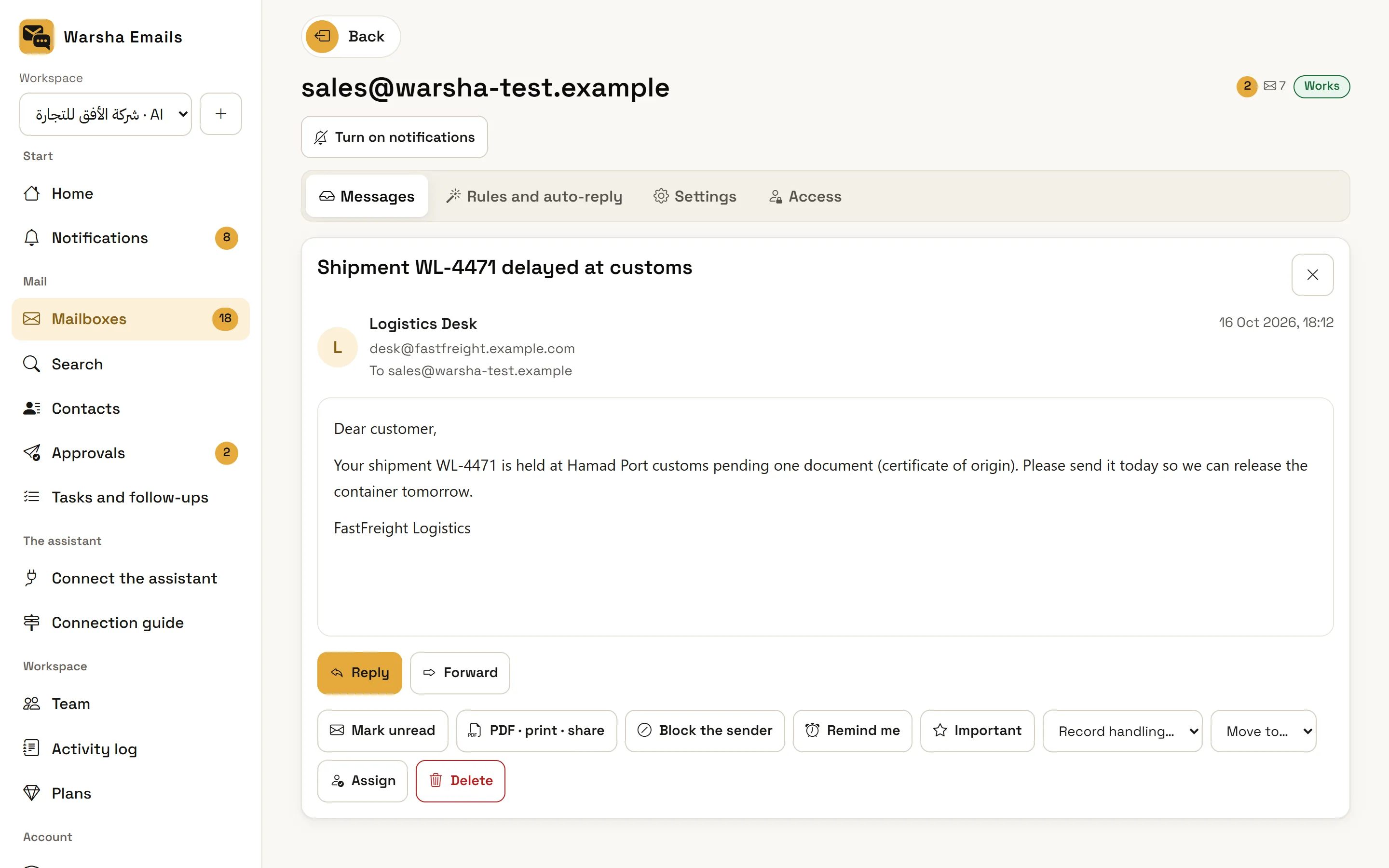Viewport: 1389px width, 868px height.
Task: Expand the Record handling dropdown
Action: click(1122, 731)
